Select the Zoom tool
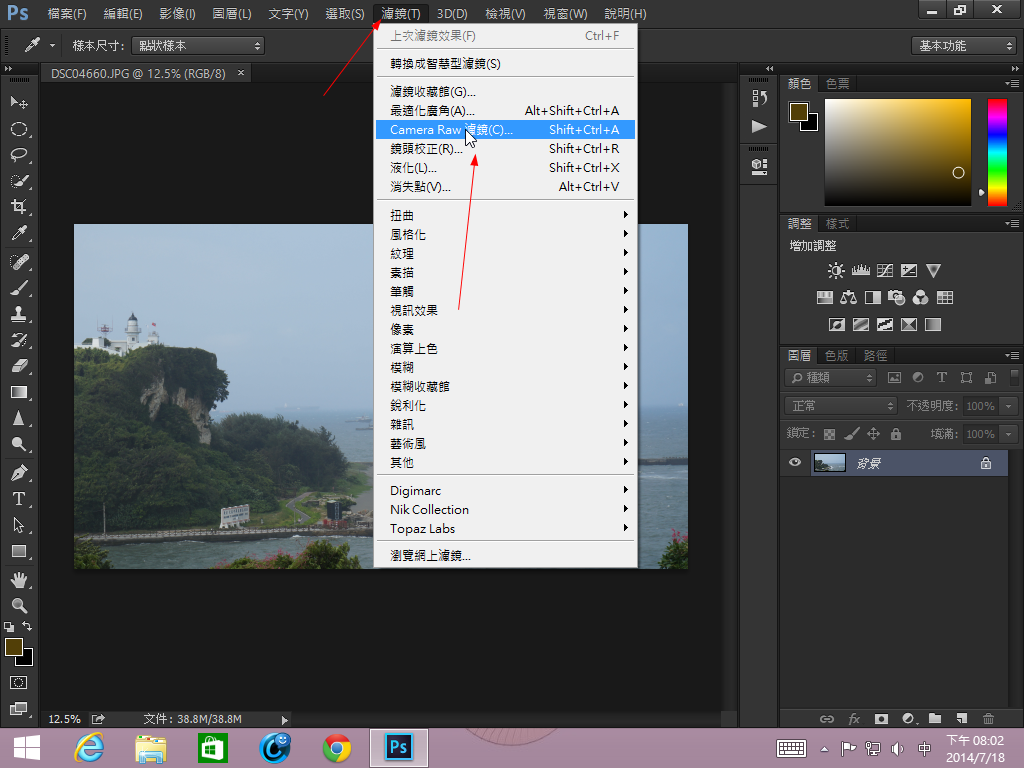Image resolution: width=1024 pixels, height=768 pixels. tap(19, 605)
